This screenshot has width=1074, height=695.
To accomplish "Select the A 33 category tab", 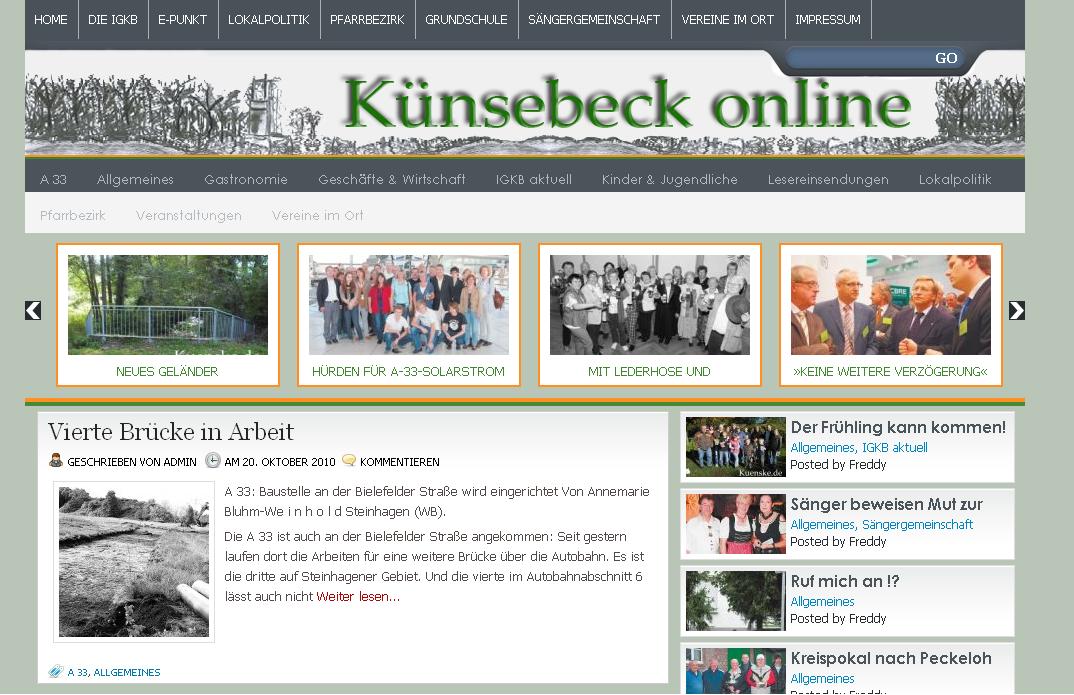I will (53, 179).
